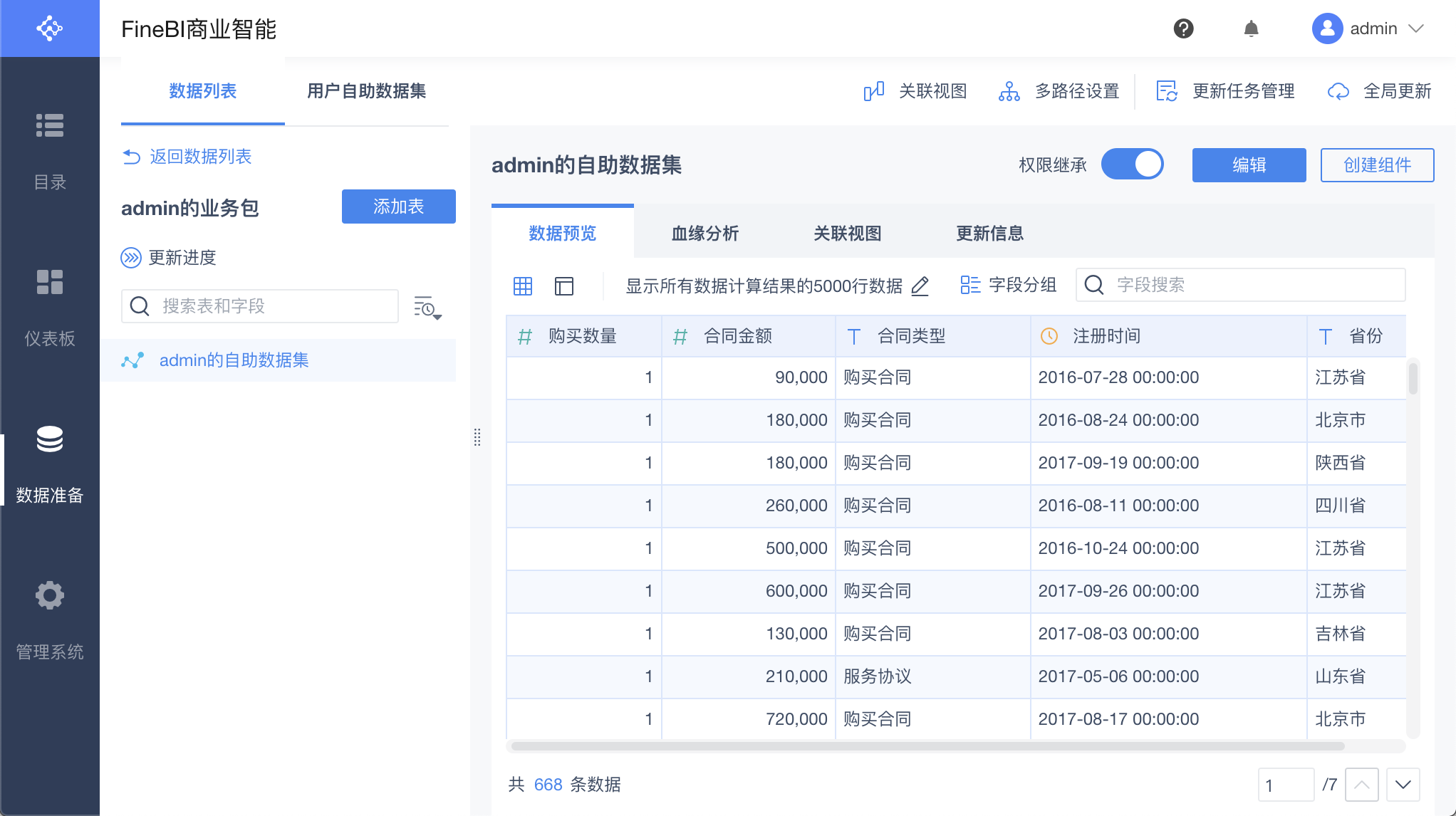The height and width of the screenshot is (816, 1456).
Task: Switch to 血缘分析 tab
Action: pyautogui.click(x=704, y=234)
